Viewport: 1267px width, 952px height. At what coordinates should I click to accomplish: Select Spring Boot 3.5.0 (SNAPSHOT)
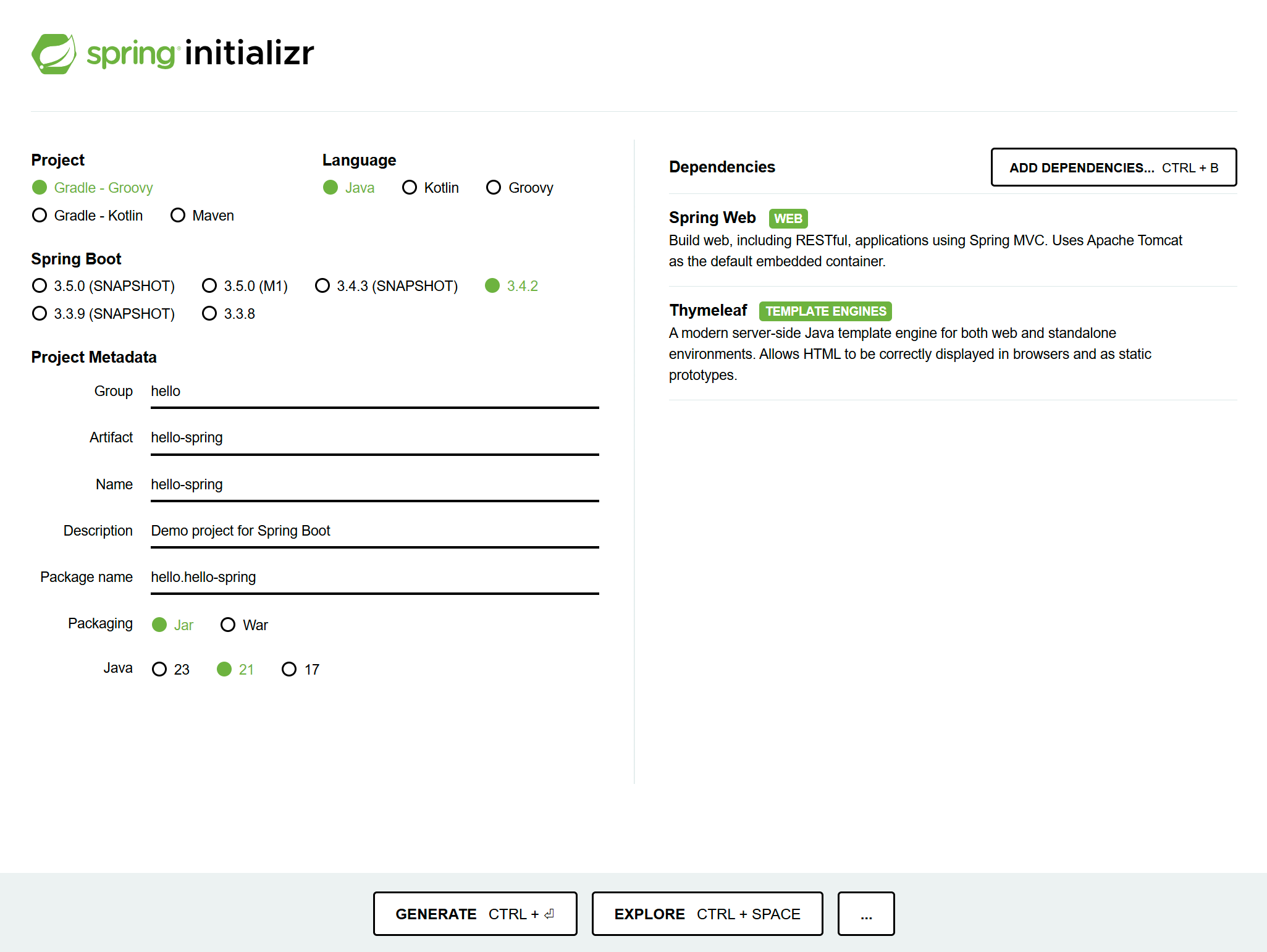[40, 286]
